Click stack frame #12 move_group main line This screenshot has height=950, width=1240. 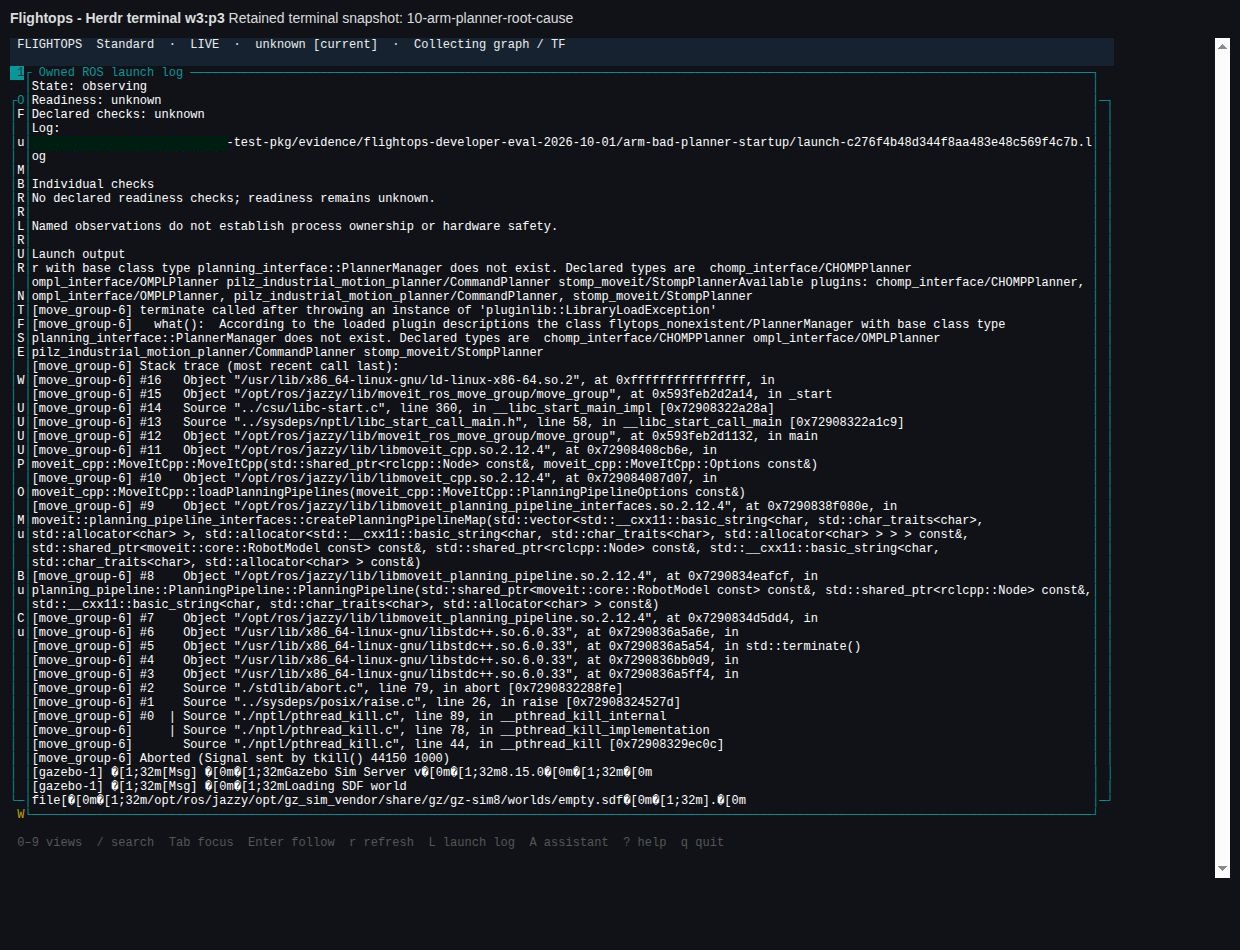click(425, 436)
